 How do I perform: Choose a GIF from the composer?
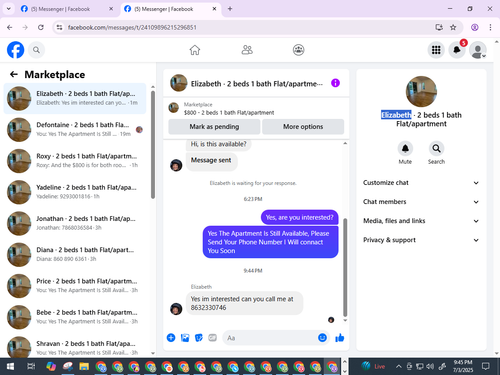[212, 338]
